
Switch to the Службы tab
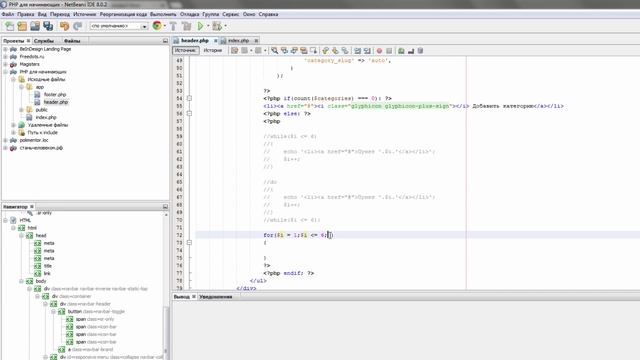pyautogui.click(x=44, y=41)
